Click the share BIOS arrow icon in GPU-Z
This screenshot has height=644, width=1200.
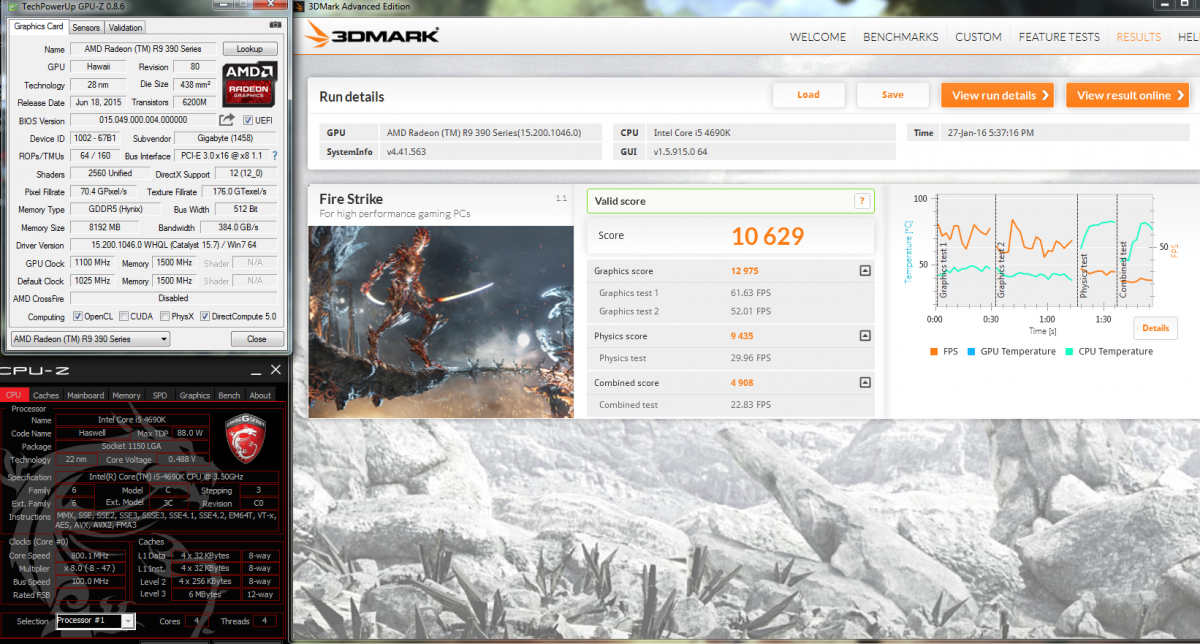(x=227, y=120)
